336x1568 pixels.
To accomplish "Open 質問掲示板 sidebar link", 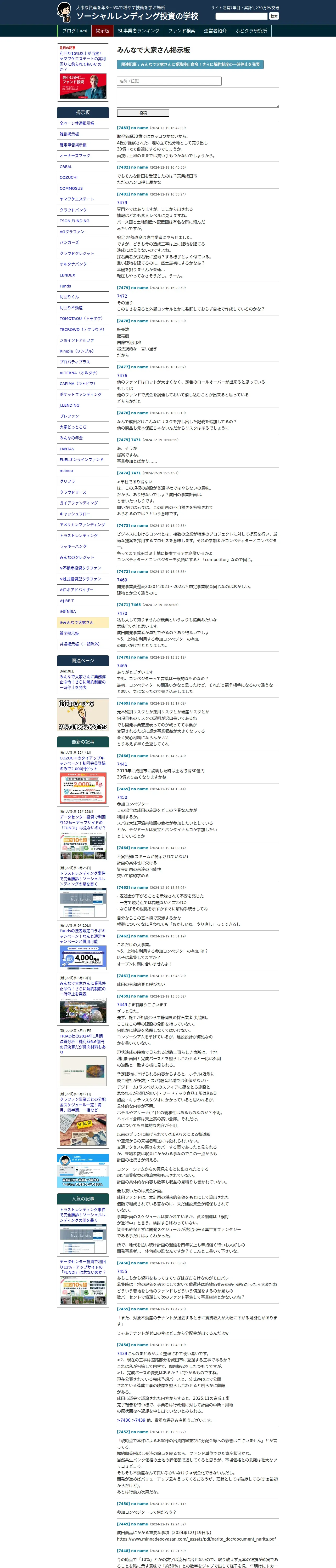I will (83, 634).
